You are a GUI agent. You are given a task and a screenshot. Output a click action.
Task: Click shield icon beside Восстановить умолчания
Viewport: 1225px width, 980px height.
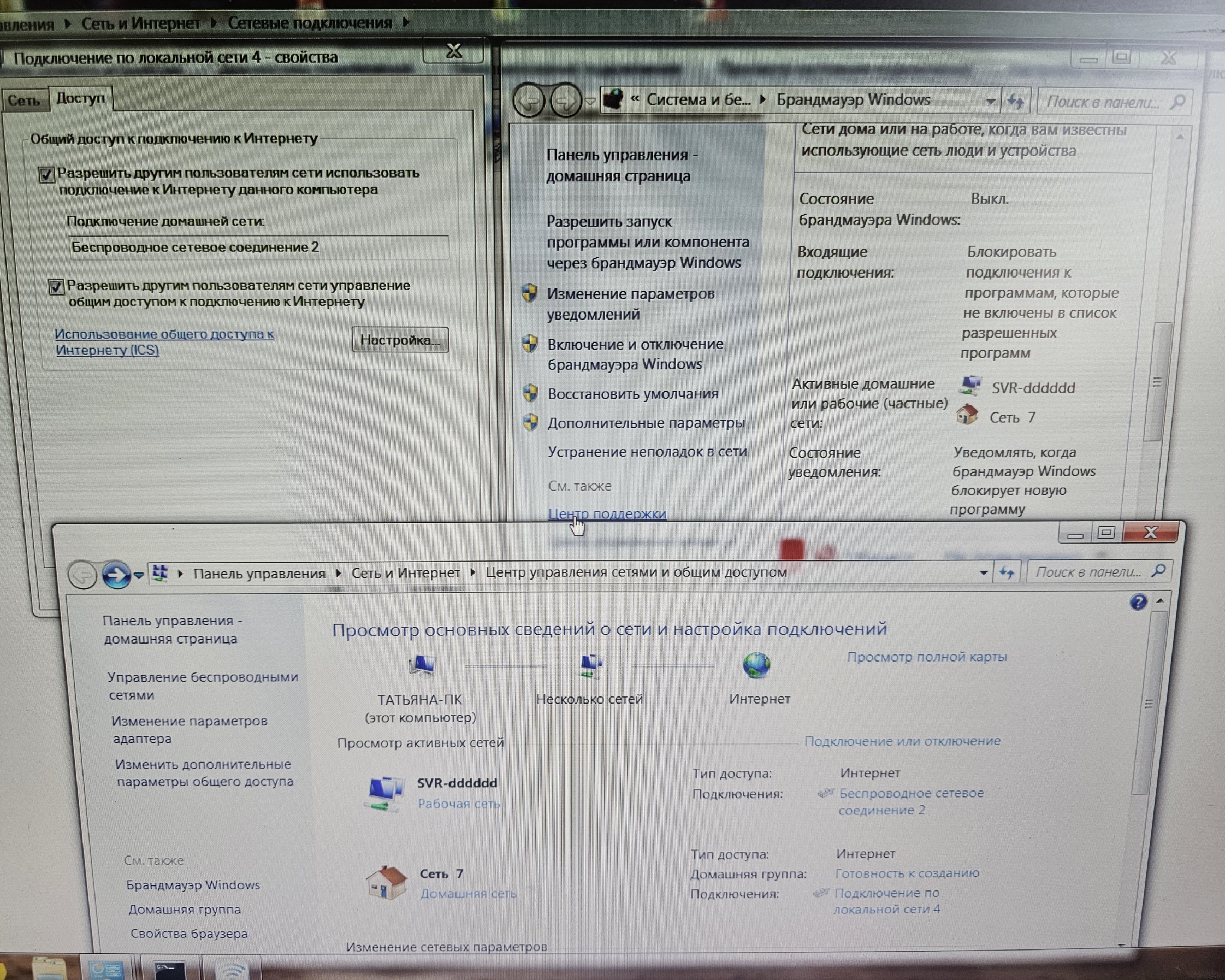coord(530,392)
